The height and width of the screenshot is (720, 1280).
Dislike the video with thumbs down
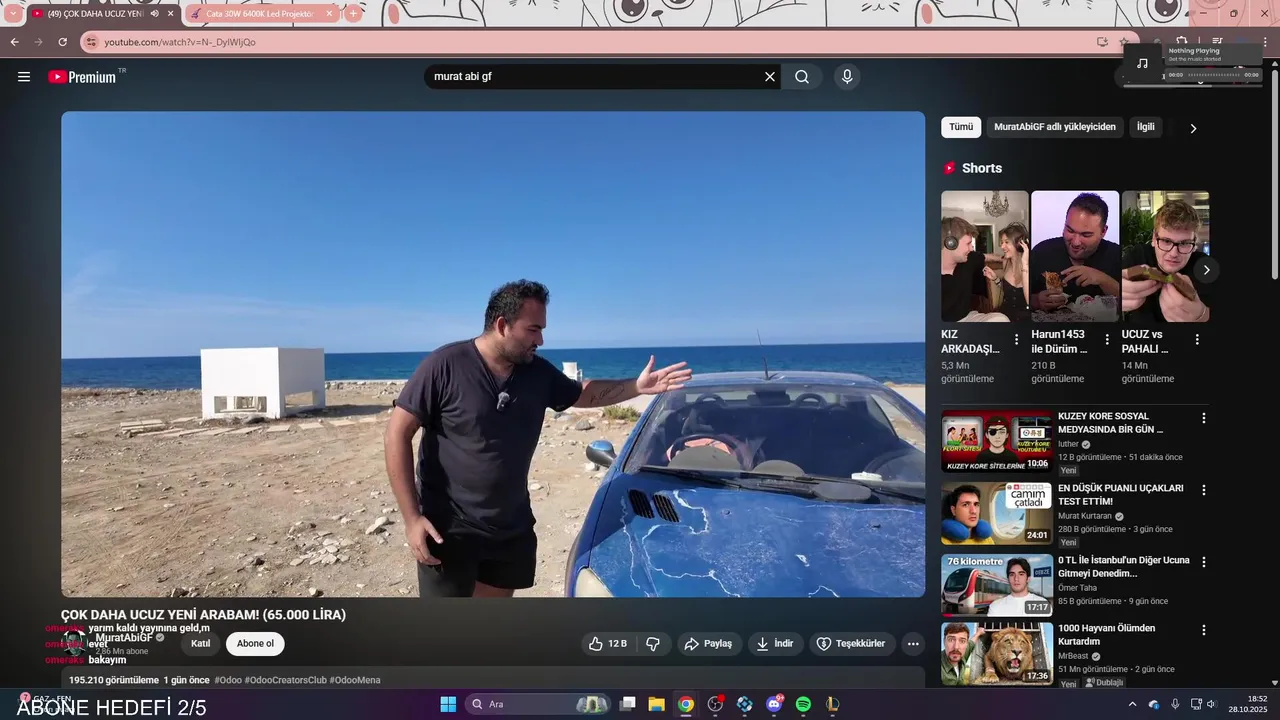click(x=653, y=644)
